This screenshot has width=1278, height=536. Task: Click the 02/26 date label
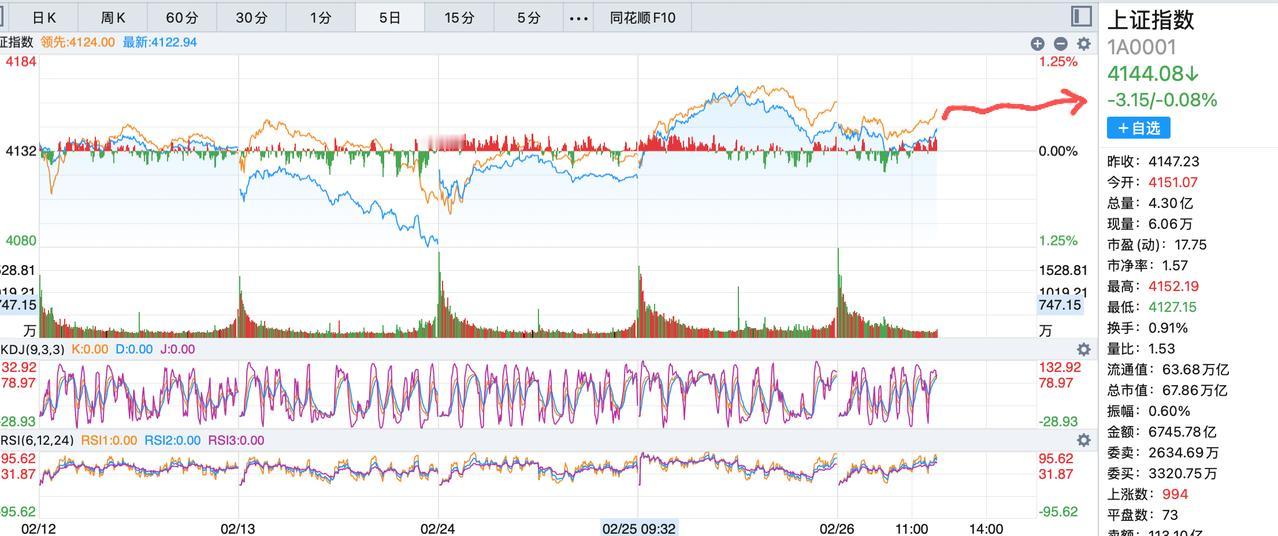click(x=838, y=527)
